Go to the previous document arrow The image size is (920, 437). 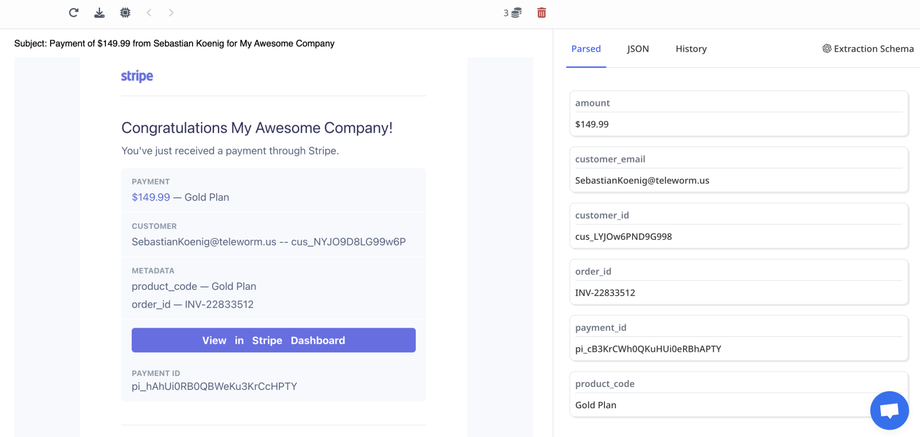click(x=149, y=13)
